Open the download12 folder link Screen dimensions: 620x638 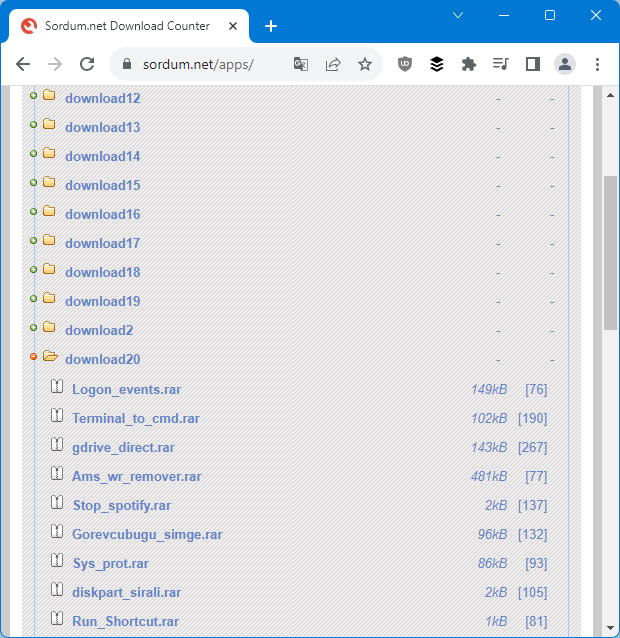pyautogui.click(x=103, y=98)
